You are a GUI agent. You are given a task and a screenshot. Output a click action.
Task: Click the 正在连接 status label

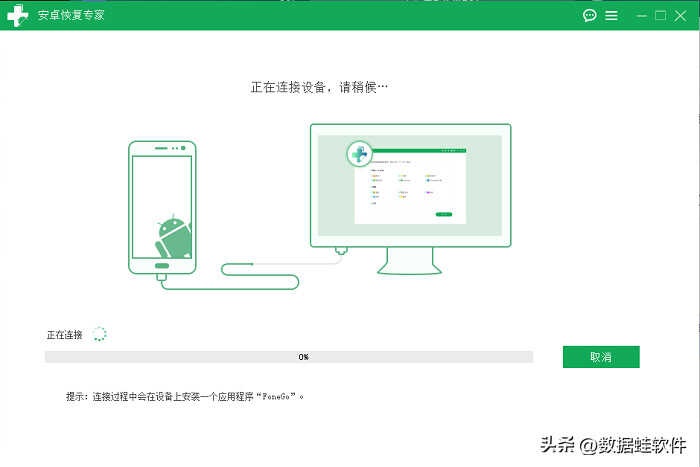[x=65, y=334]
